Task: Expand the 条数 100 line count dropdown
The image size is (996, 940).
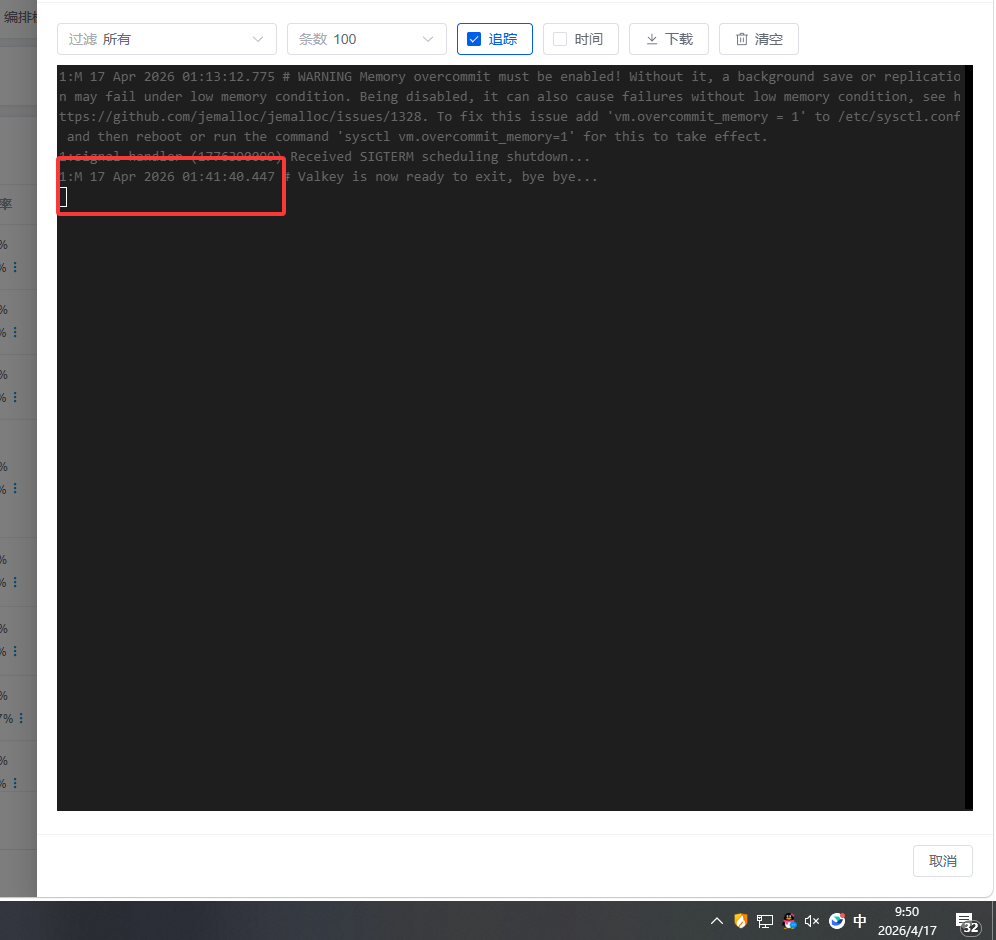Action: pyautogui.click(x=366, y=39)
